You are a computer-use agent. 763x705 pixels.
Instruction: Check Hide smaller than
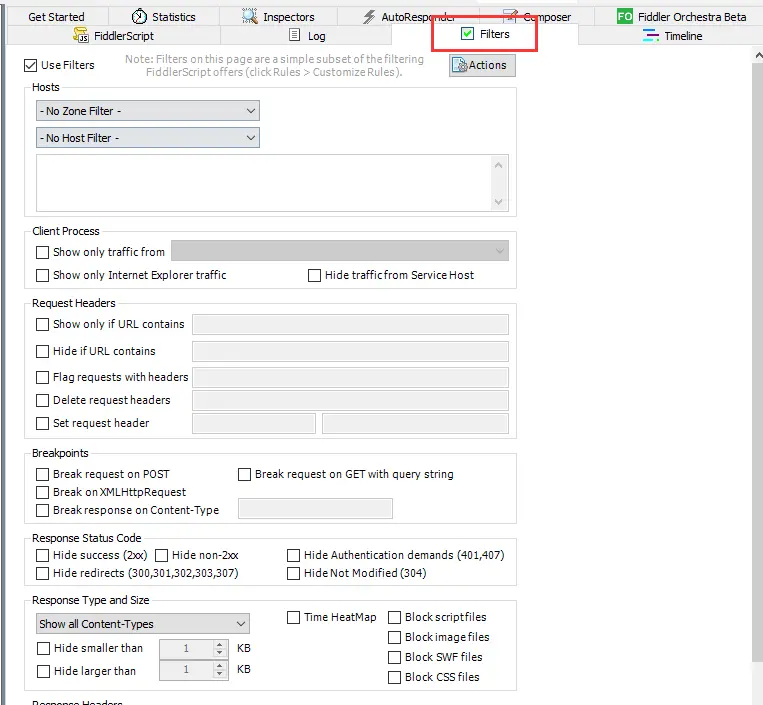(x=43, y=648)
